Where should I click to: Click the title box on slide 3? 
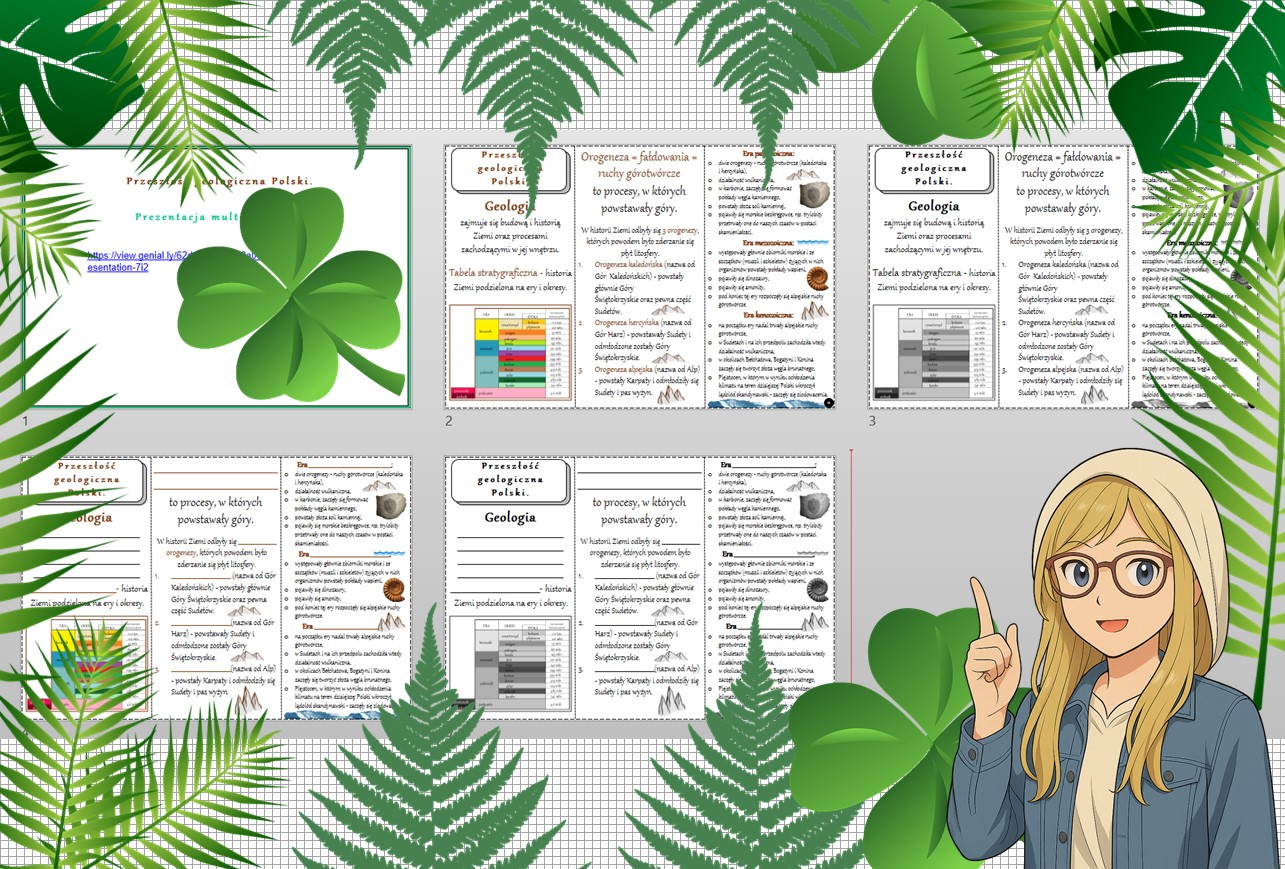pos(932,169)
